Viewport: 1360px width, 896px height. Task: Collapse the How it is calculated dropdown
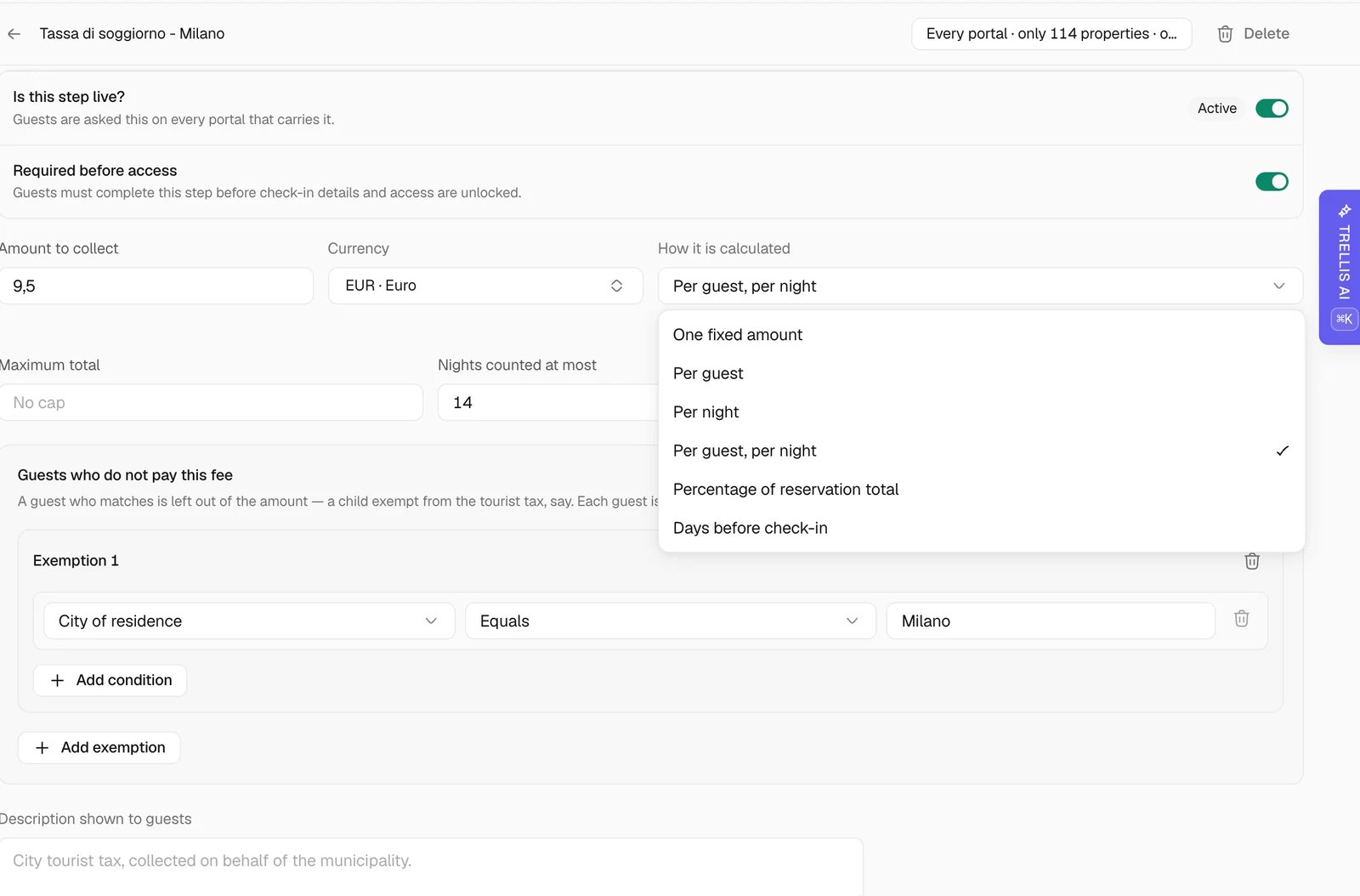click(980, 286)
